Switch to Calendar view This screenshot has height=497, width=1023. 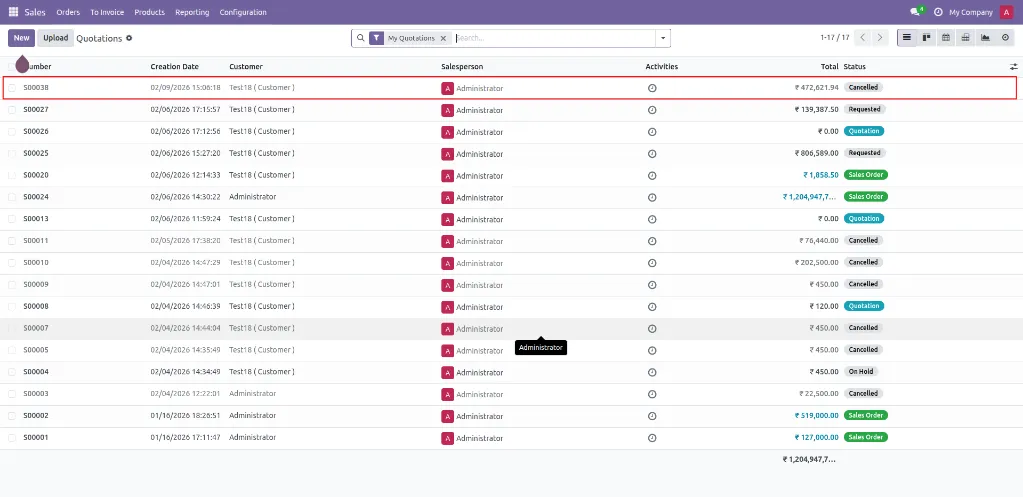pos(946,38)
